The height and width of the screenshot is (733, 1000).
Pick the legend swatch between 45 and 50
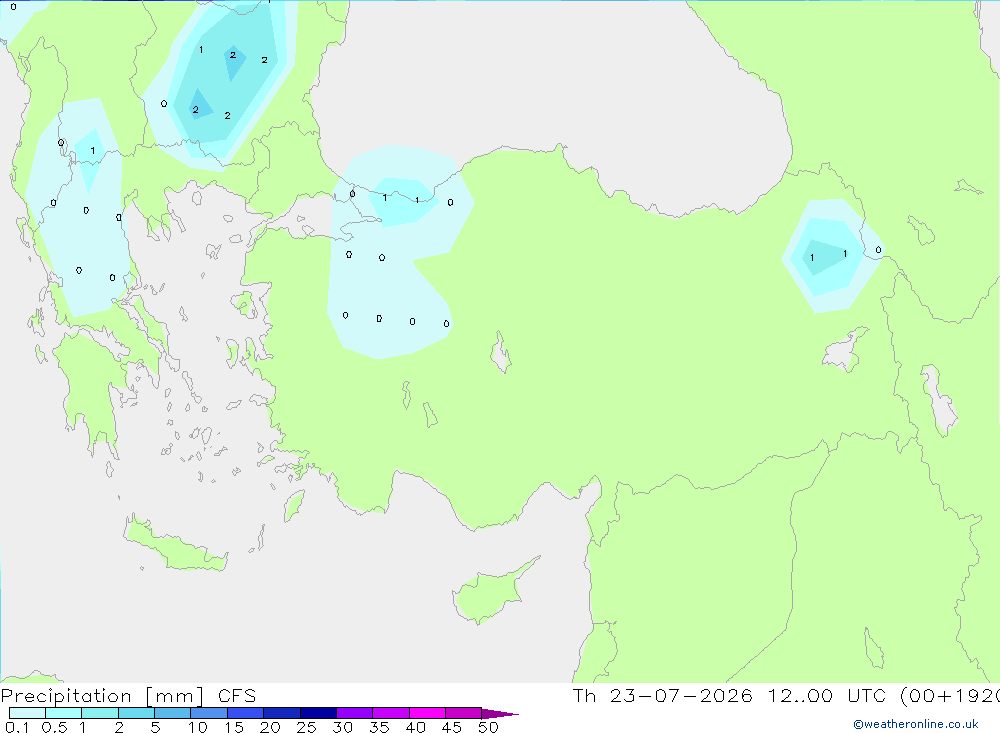pyautogui.click(x=463, y=713)
